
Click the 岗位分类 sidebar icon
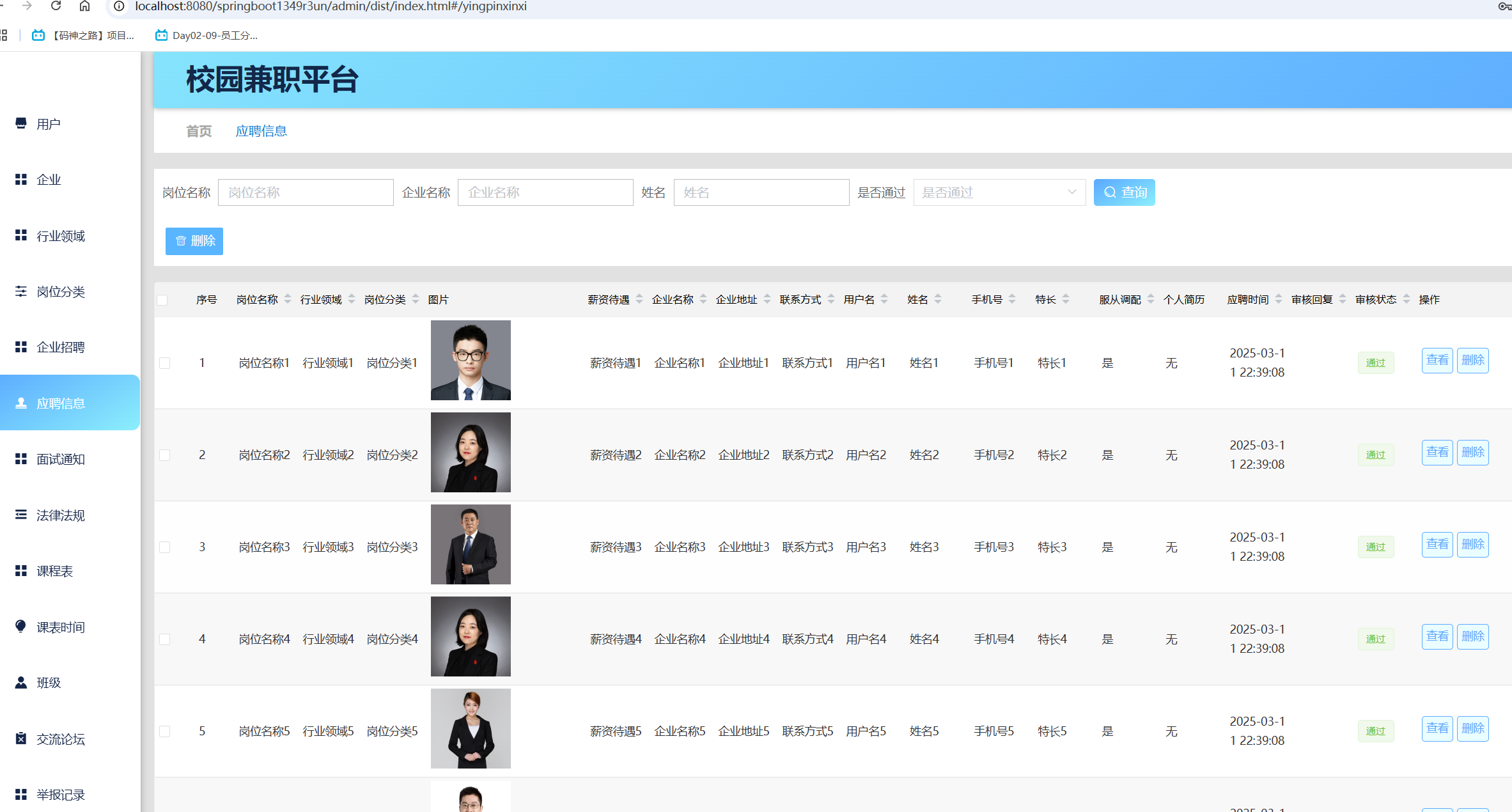click(x=21, y=292)
